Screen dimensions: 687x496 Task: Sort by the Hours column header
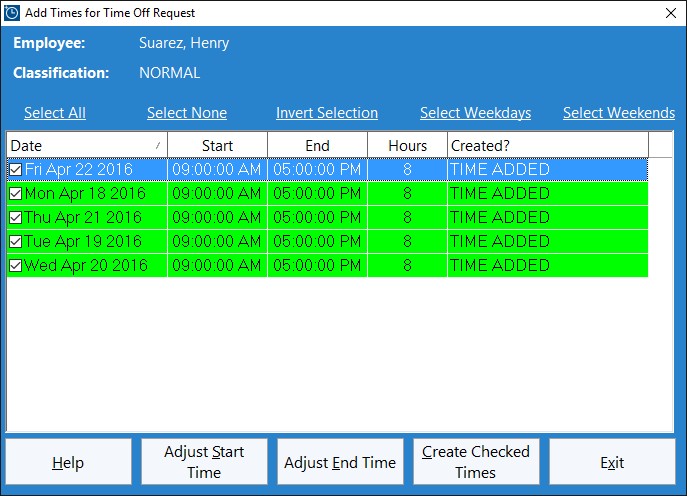click(x=407, y=146)
